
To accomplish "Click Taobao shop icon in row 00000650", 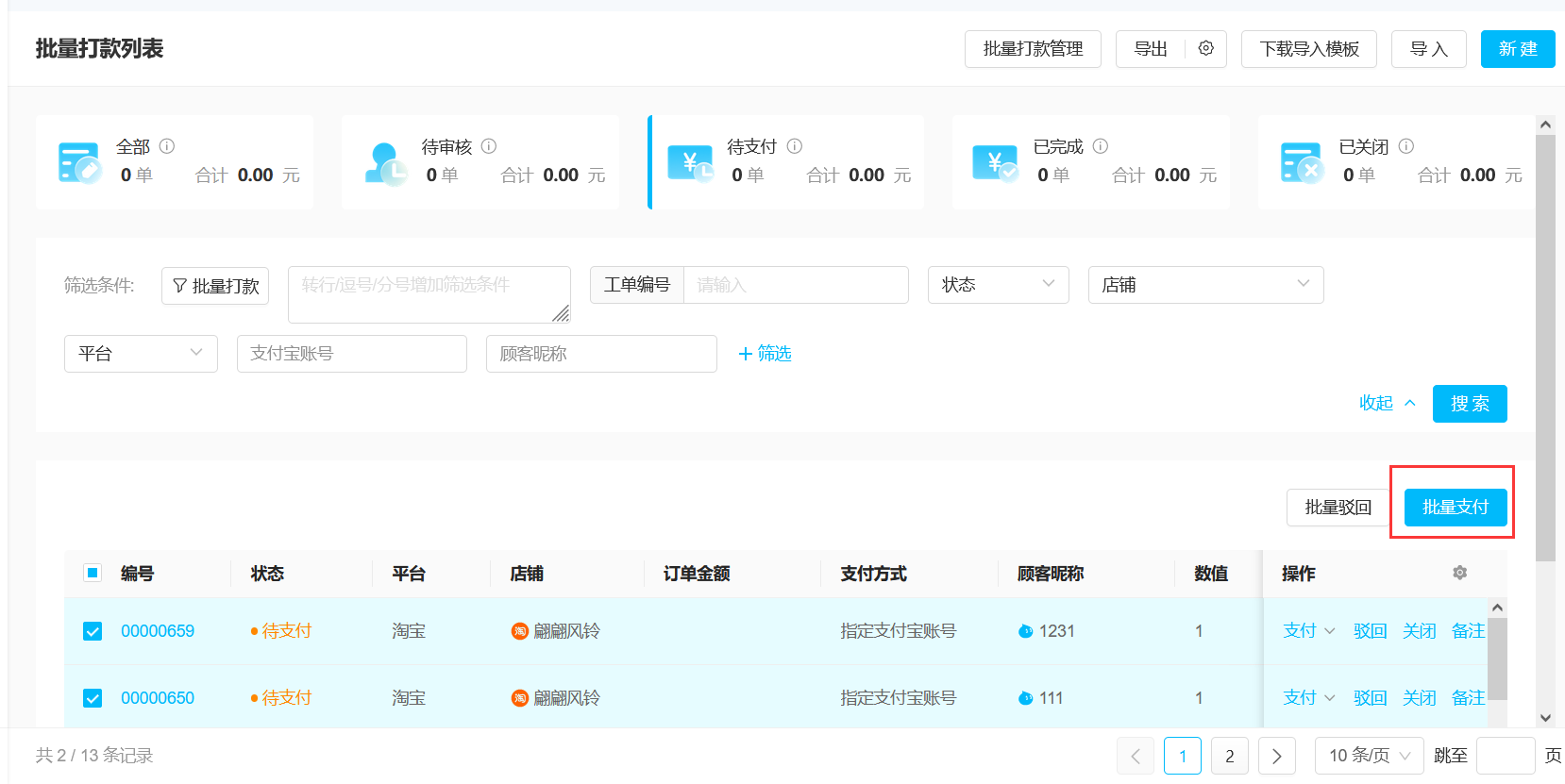I will coord(519,698).
